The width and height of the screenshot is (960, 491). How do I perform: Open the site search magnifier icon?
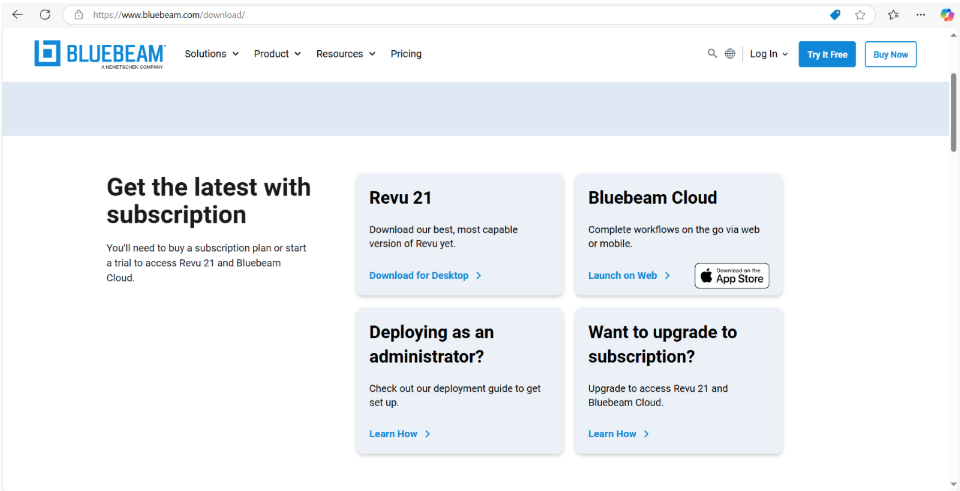pyautogui.click(x=712, y=54)
